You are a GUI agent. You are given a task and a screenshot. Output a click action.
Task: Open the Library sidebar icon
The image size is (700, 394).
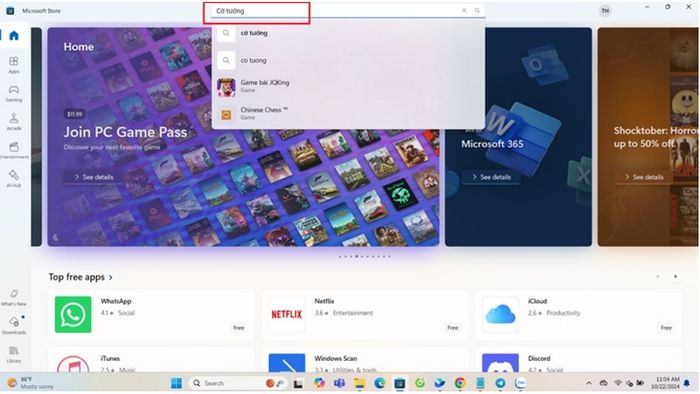(x=14, y=354)
